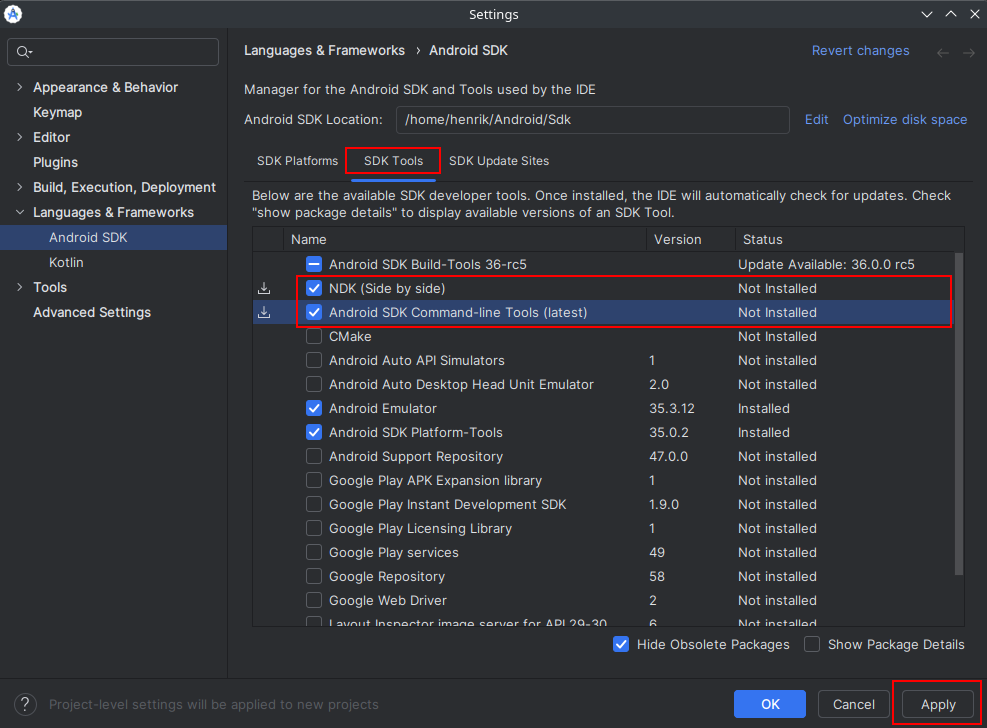Toggle Android SDK Build-Tools 36-rc5 checkbox
Screen dimensions: 987x728
(314, 264)
